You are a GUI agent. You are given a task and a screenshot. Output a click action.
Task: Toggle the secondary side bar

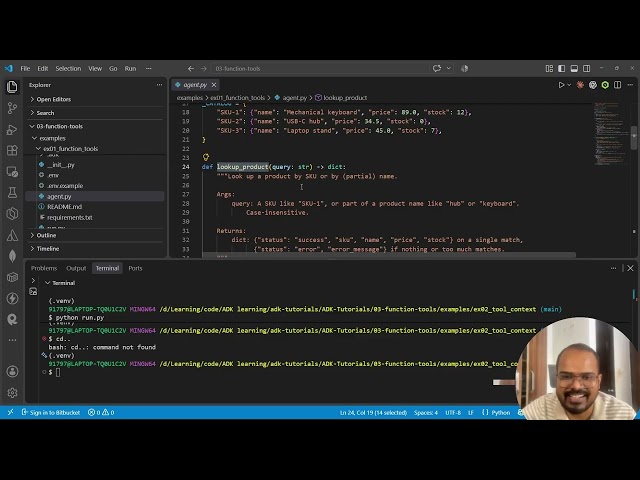point(587,69)
